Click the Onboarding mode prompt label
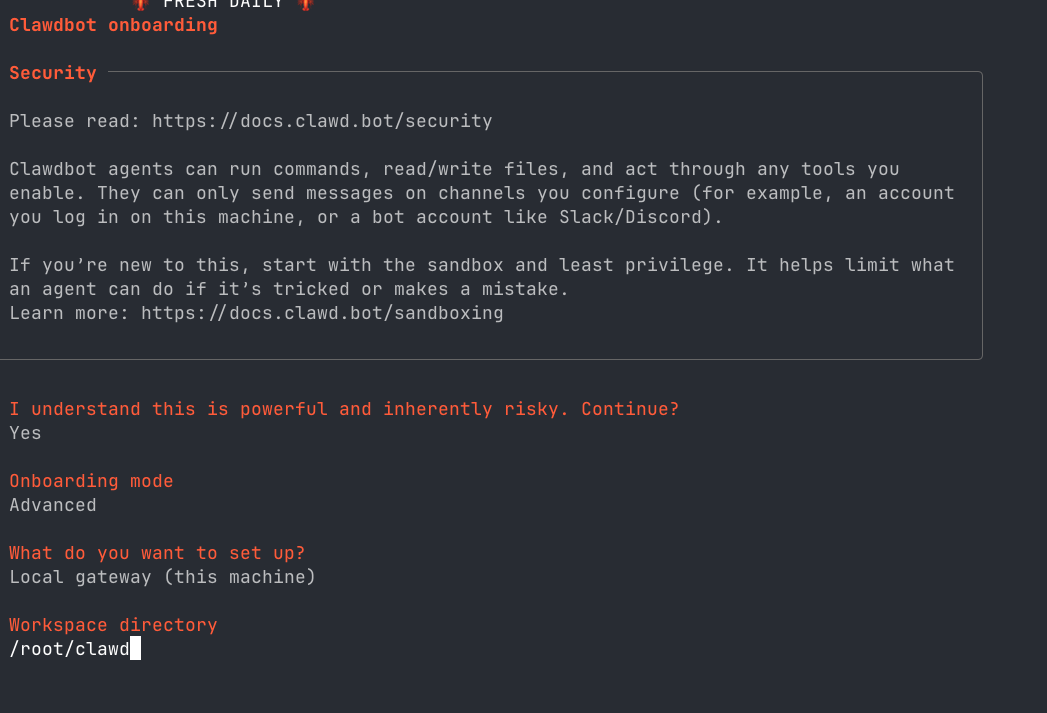This screenshot has height=713, width=1047. pyautogui.click(x=90, y=480)
